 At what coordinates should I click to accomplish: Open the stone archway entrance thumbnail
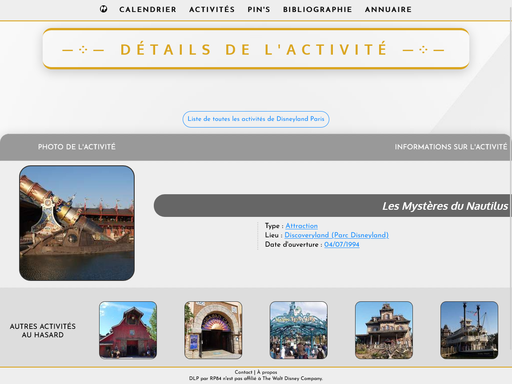[213, 330]
